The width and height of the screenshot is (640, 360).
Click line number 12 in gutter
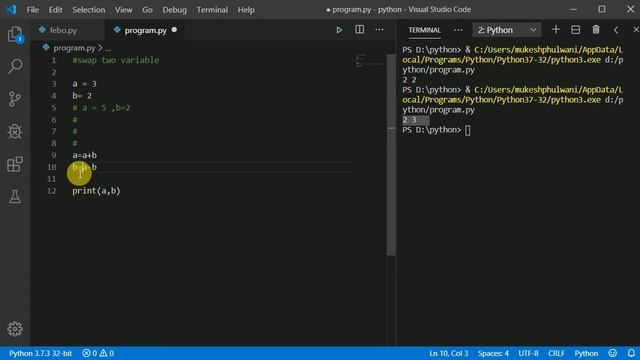coord(52,191)
